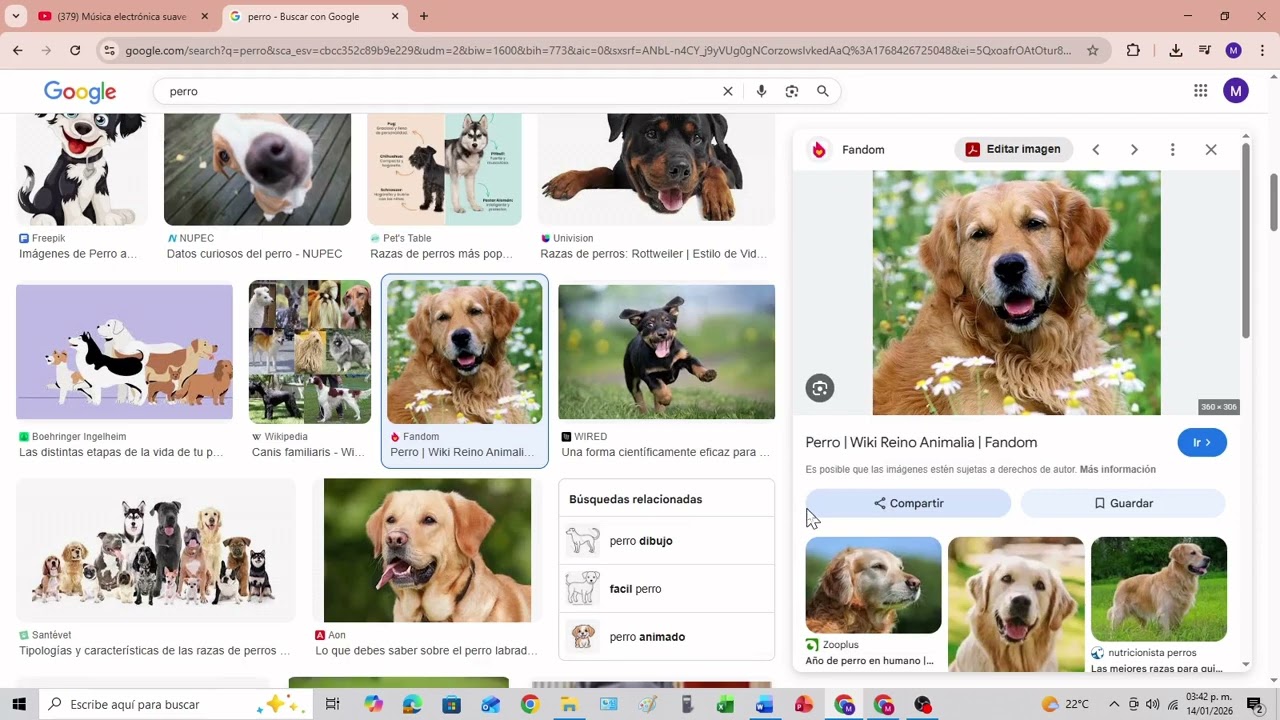Select related search perro dibujo

(x=666, y=541)
